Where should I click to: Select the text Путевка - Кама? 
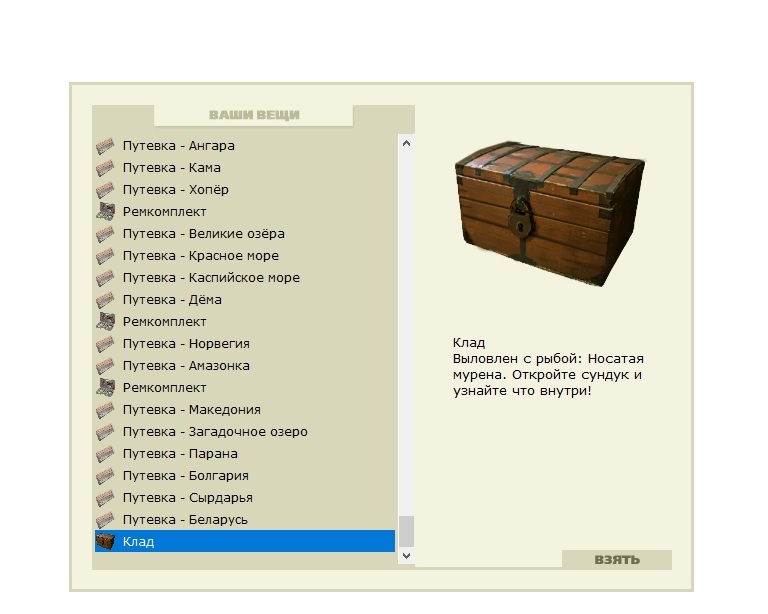[171, 168]
